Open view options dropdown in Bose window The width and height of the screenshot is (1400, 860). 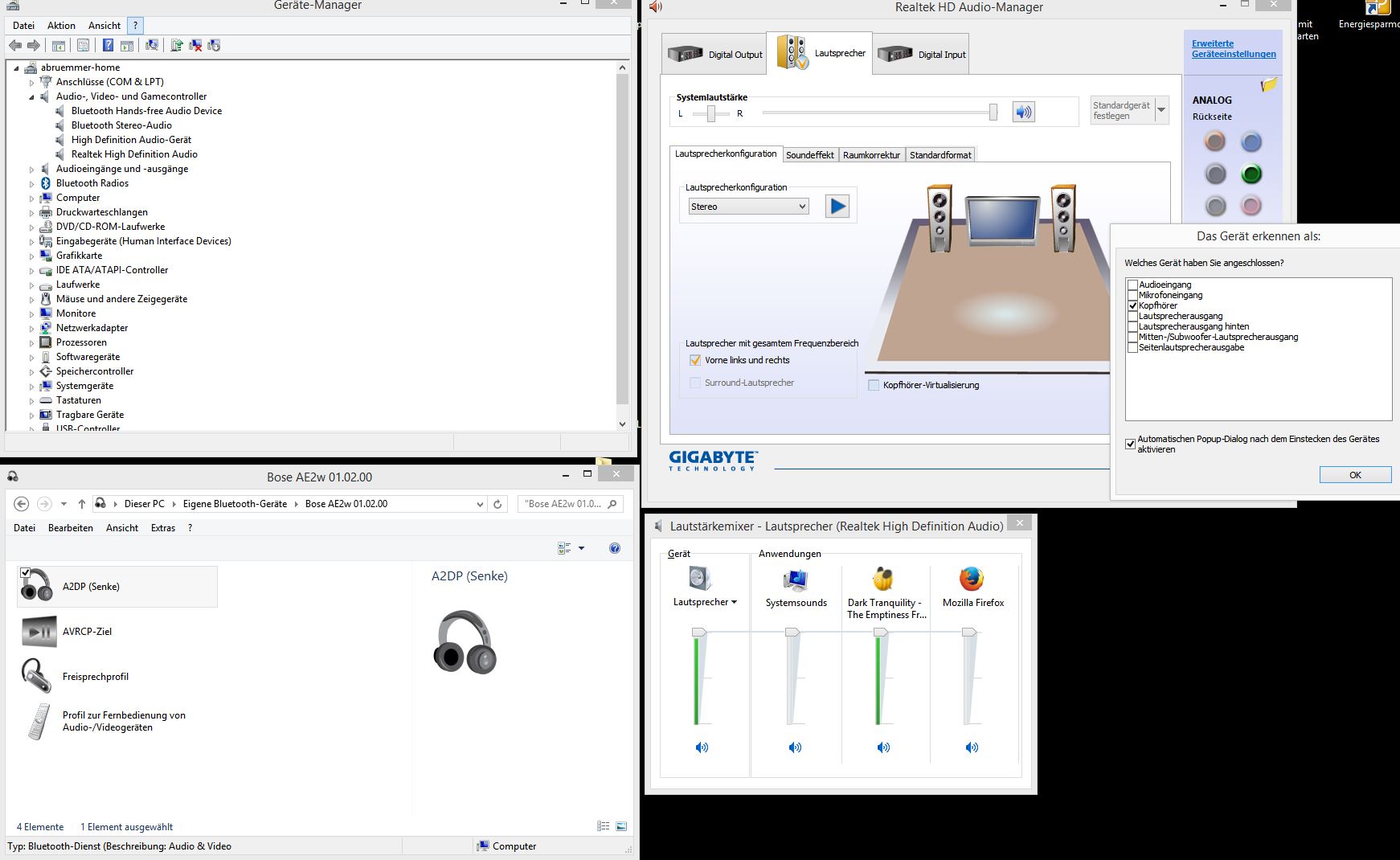point(581,548)
